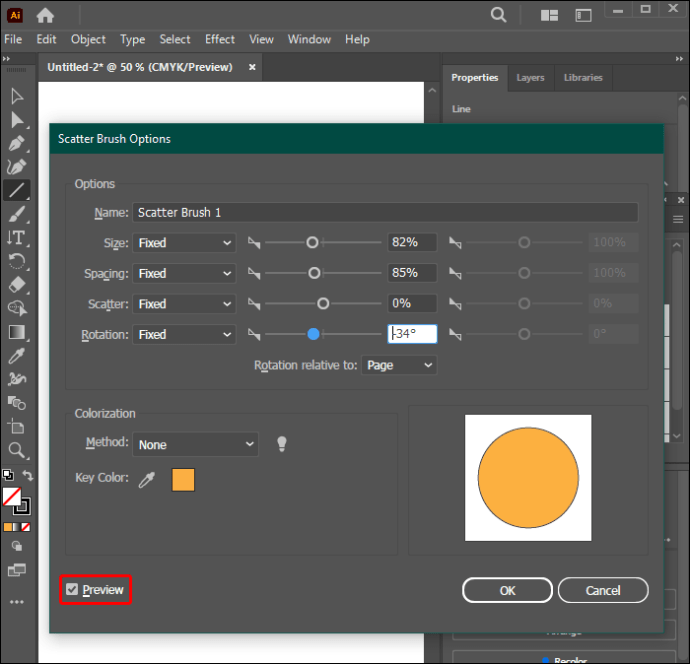The height and width of the screenshot is (664, 690).
Task: Select the Pen tool
Action: (x=17, y=143)
